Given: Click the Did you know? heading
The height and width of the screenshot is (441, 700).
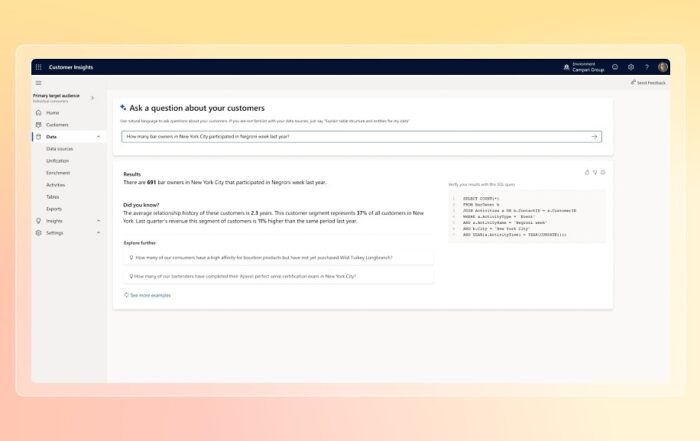Looking at the screenshot, I should (x=141, y=205).
